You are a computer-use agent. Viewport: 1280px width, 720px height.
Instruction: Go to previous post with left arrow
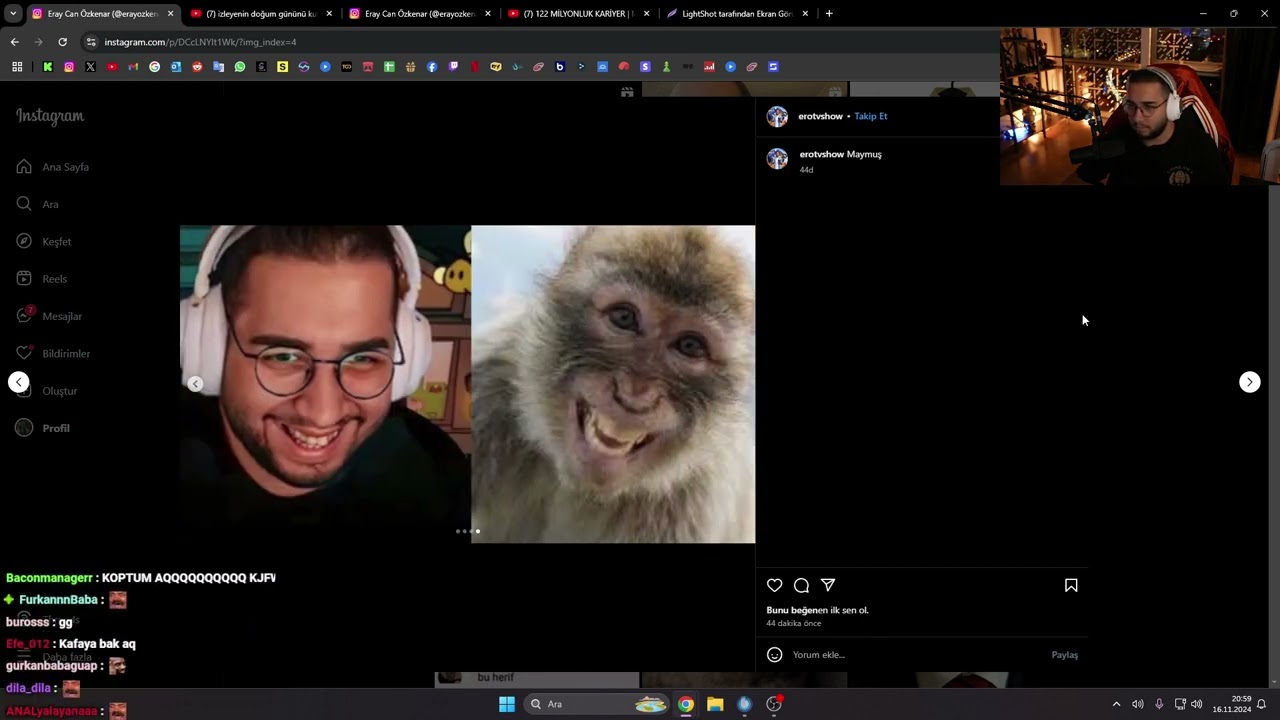19,382
